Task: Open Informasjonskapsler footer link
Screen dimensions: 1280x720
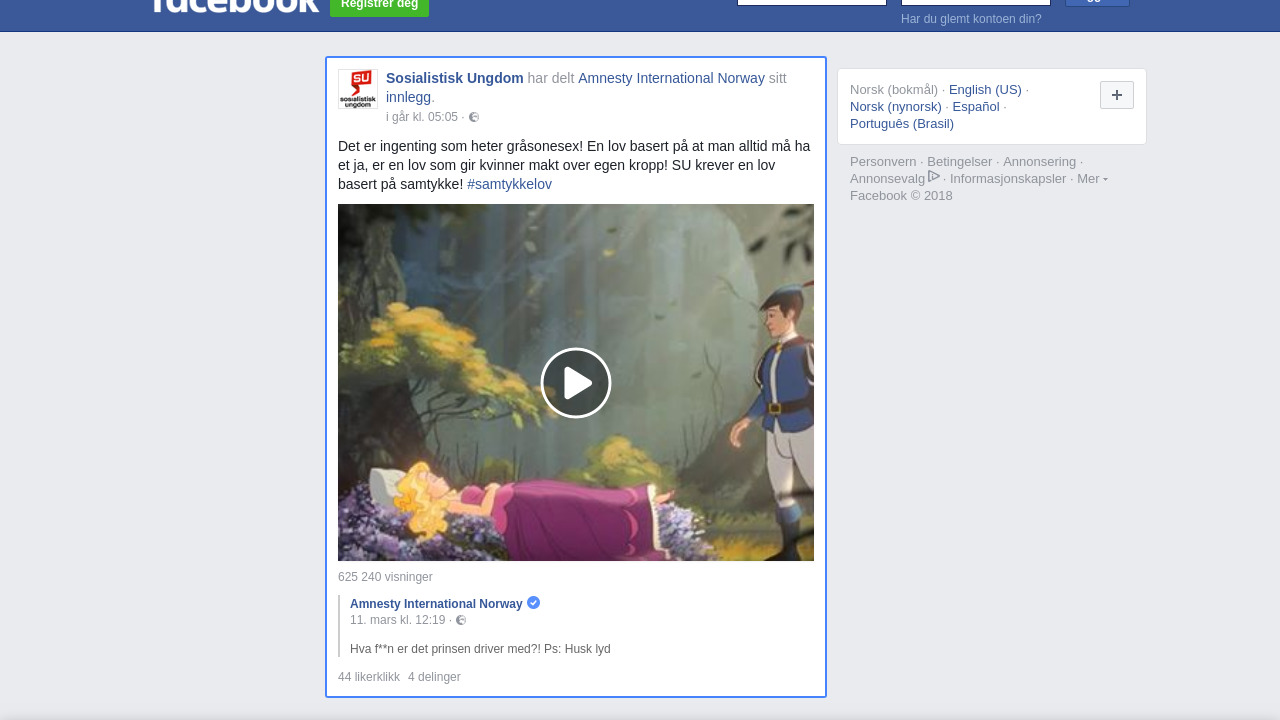Action: point(1008,179)
